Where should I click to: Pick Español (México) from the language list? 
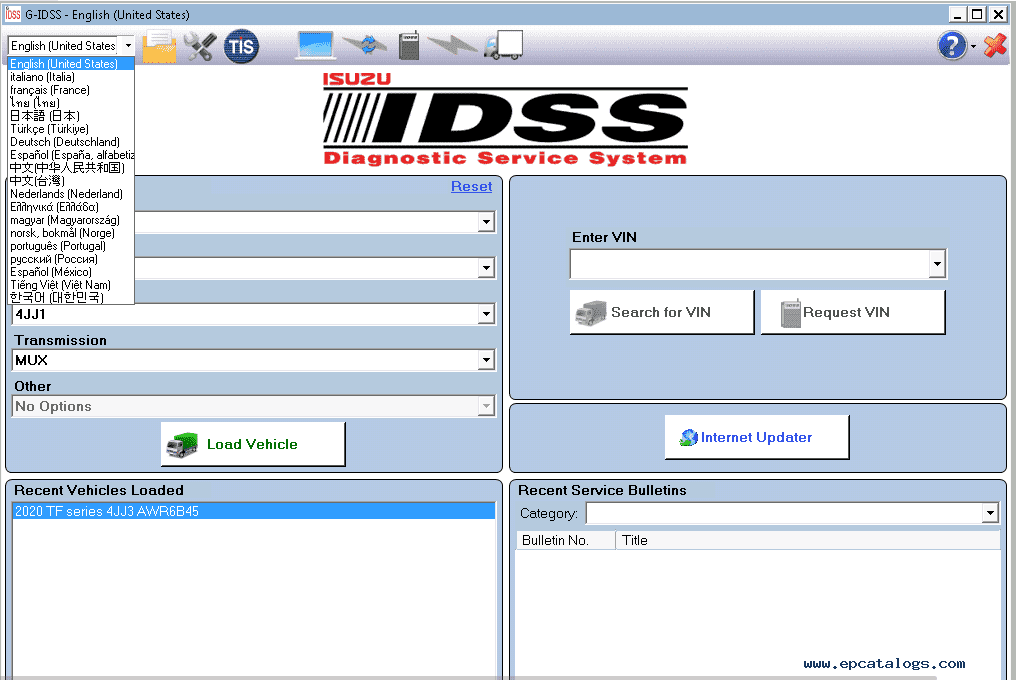click(x=51, y=272)
